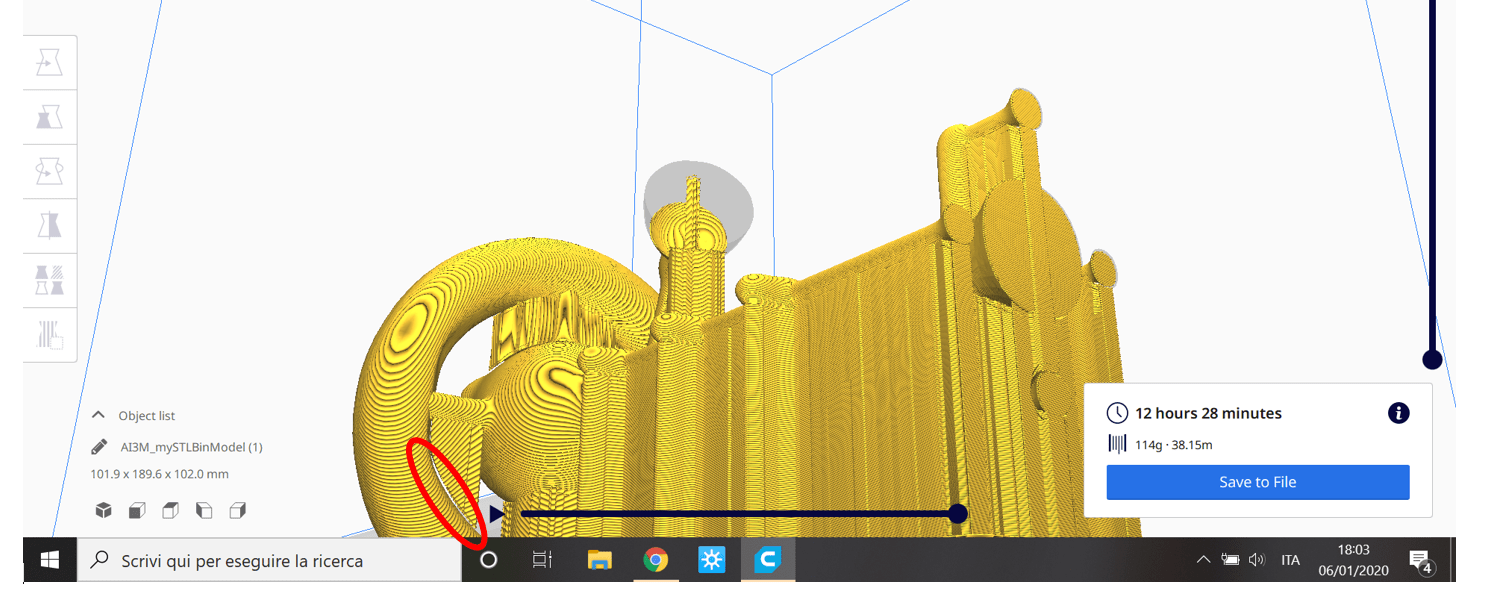The height and width of the screenshot is (612, 1494).
Task: Show hidden system tray icons
Action: 1203,560
